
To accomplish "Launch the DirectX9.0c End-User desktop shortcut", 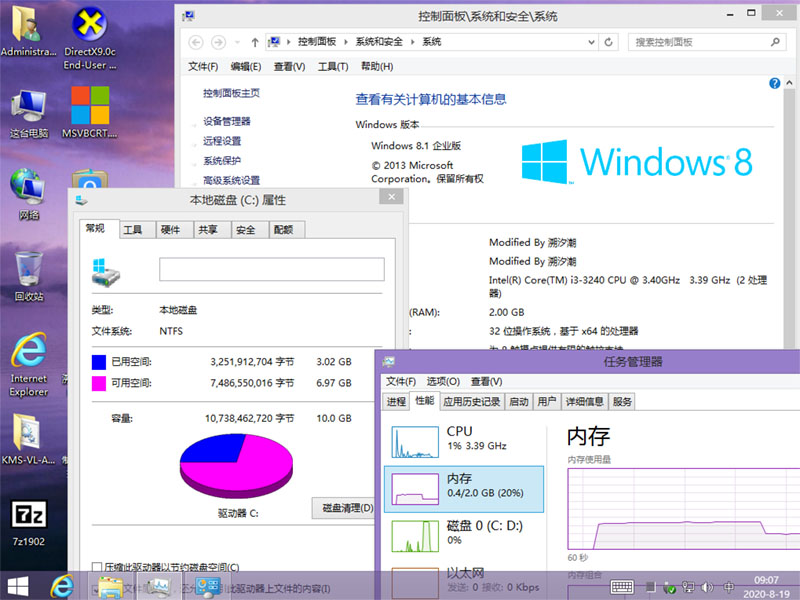I will pyautogui.click(x=90, y=38).
